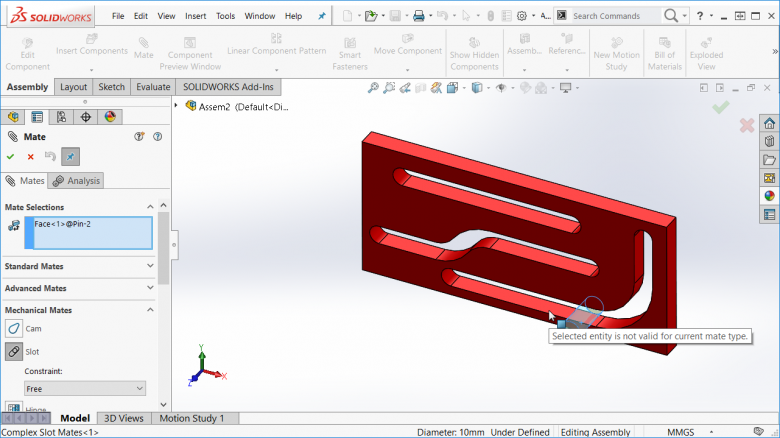Switch to the SOLIDWORKS Add-Ins tab

pyautogui.click(x=228, y=87)
